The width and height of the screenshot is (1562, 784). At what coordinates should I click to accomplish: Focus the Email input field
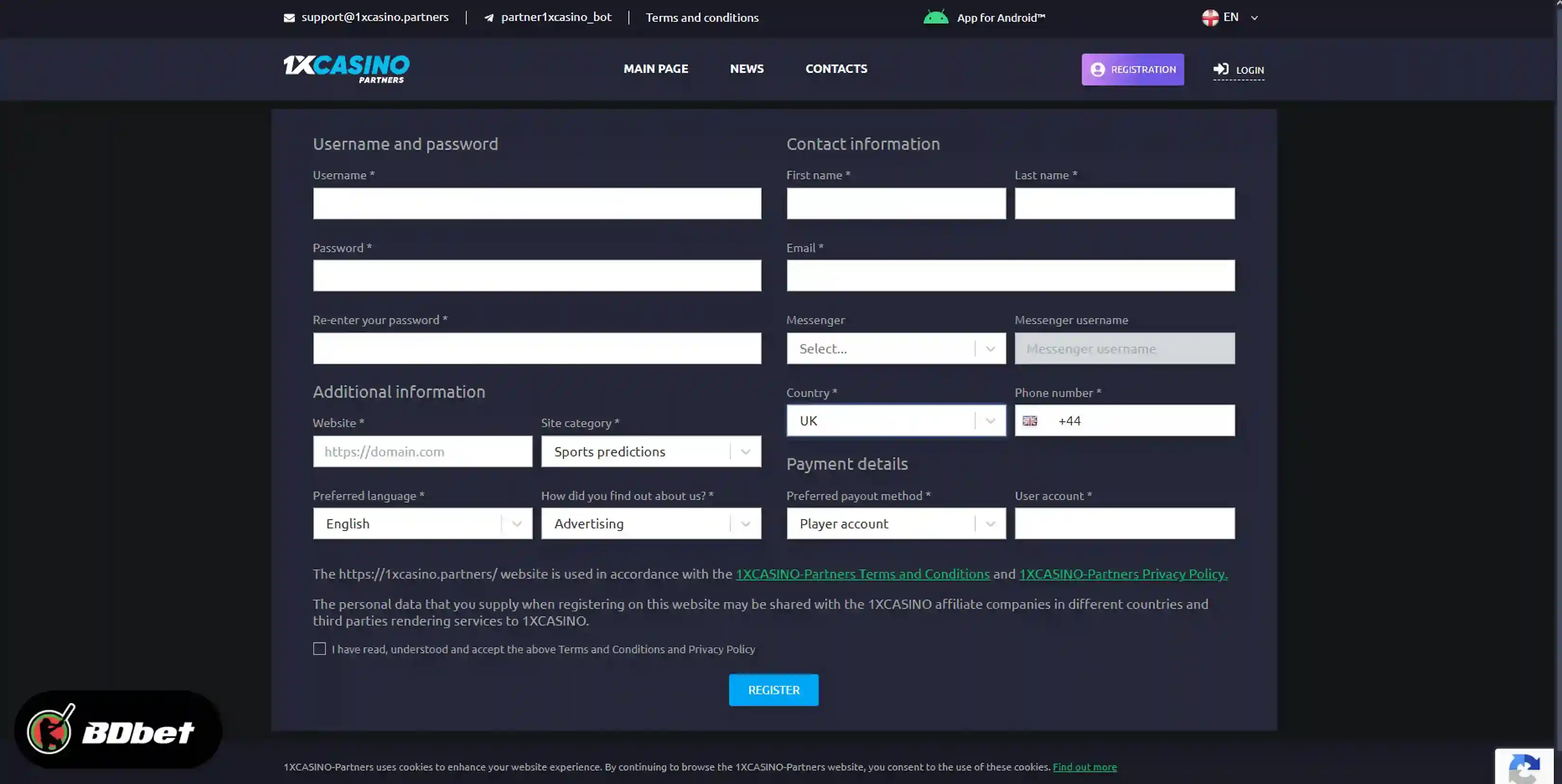click(x=1010, y=275)
